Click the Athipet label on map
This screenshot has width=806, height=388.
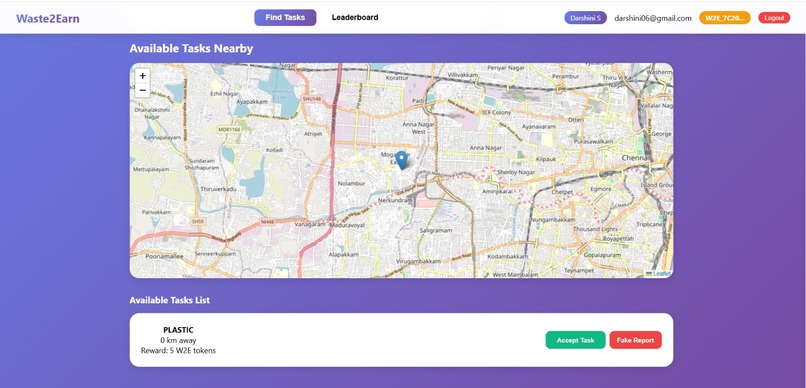tap(313, 134)
